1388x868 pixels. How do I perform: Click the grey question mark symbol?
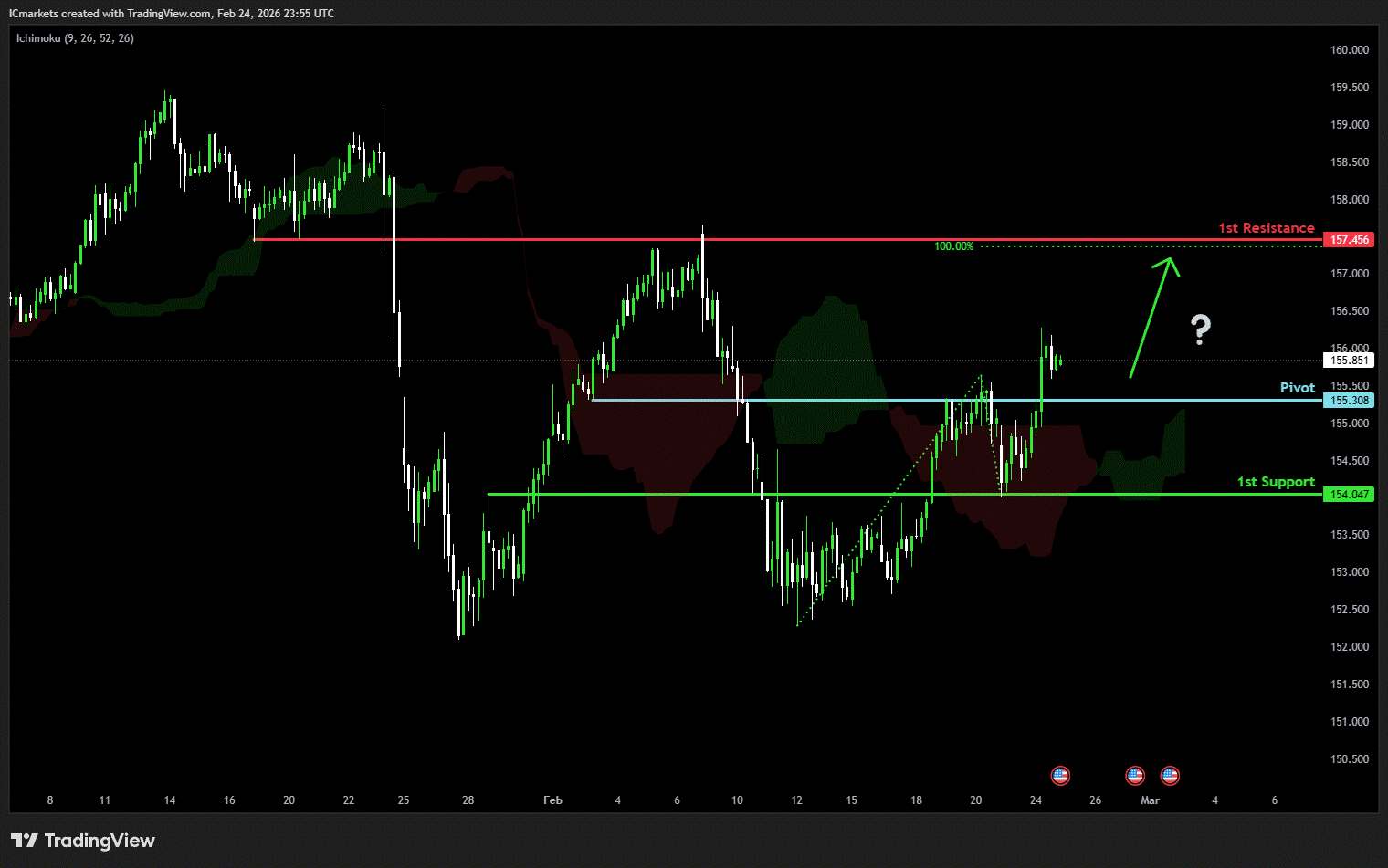[1201, 329]
